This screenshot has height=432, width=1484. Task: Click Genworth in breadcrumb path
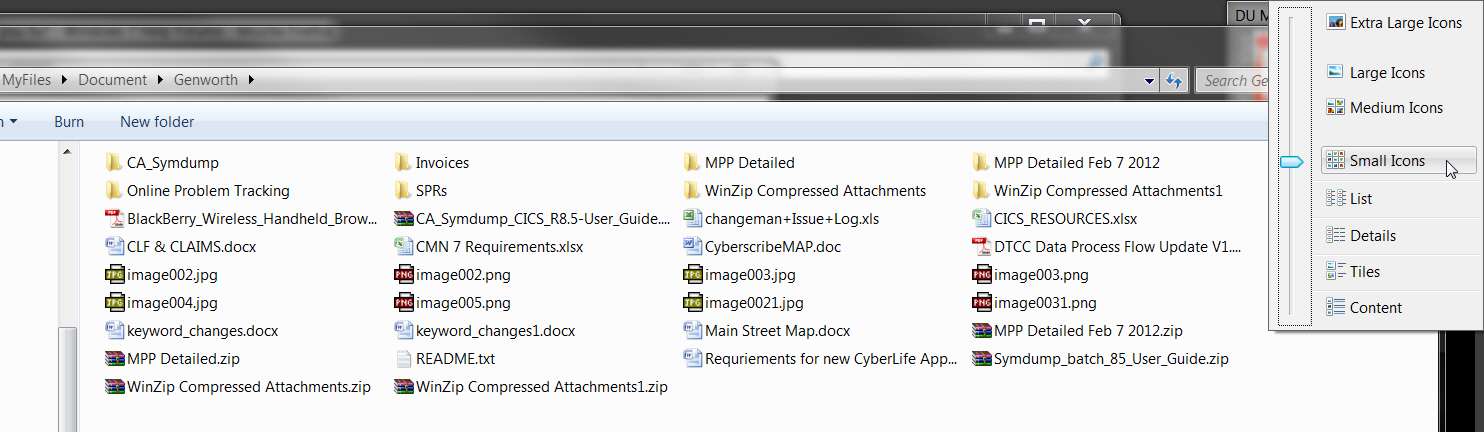click(x=206, y=80)
